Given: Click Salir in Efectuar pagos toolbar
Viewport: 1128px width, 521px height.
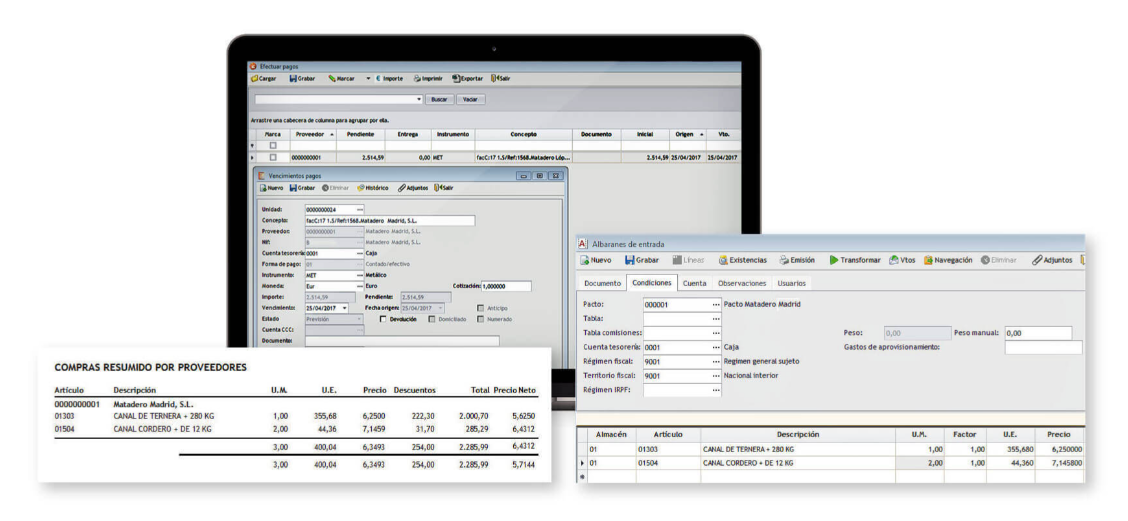Looking at the screenshot, I should pos(500,78).
